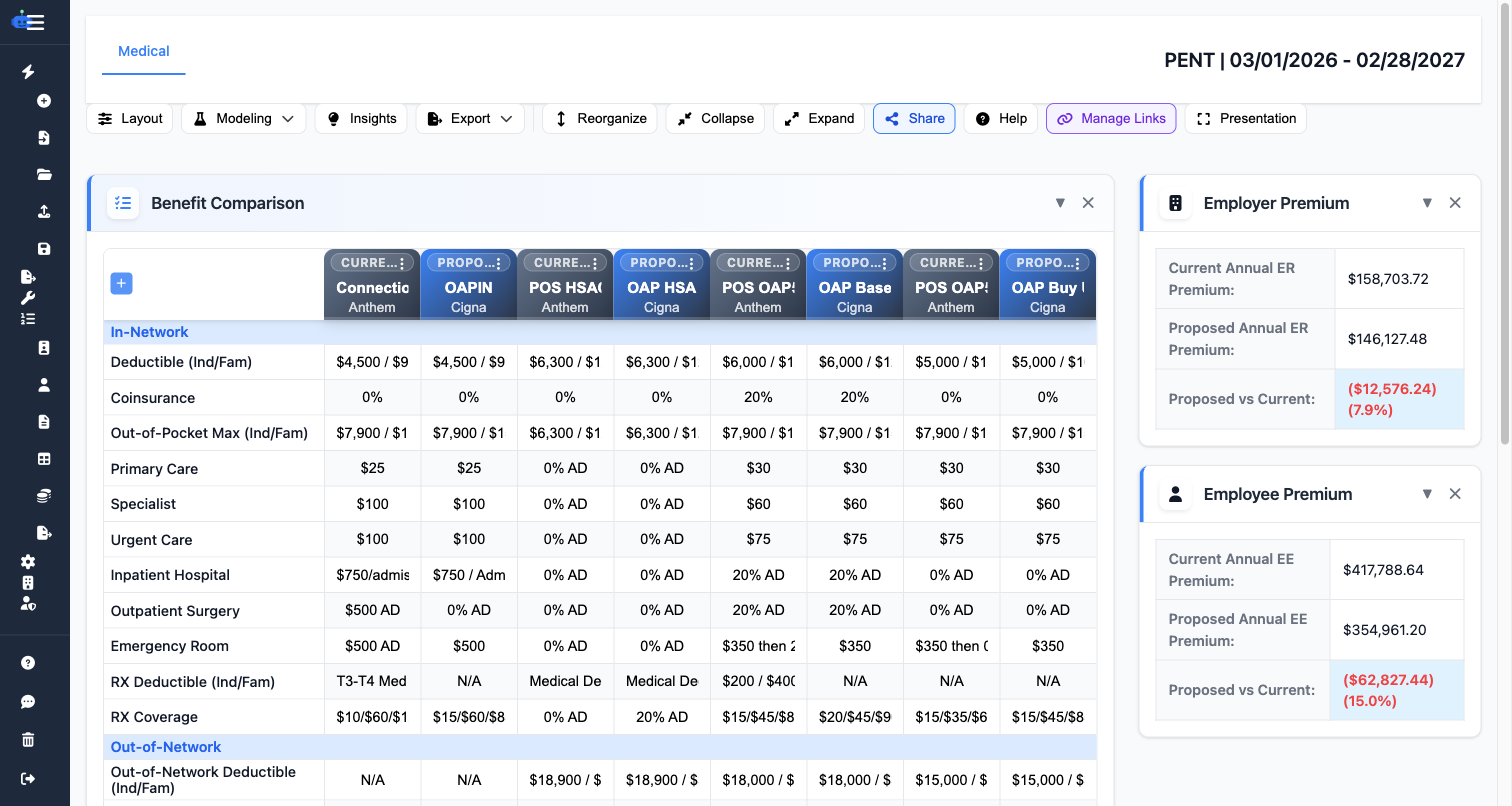
Task: Select the Medical tab
Action: [143, 50]
